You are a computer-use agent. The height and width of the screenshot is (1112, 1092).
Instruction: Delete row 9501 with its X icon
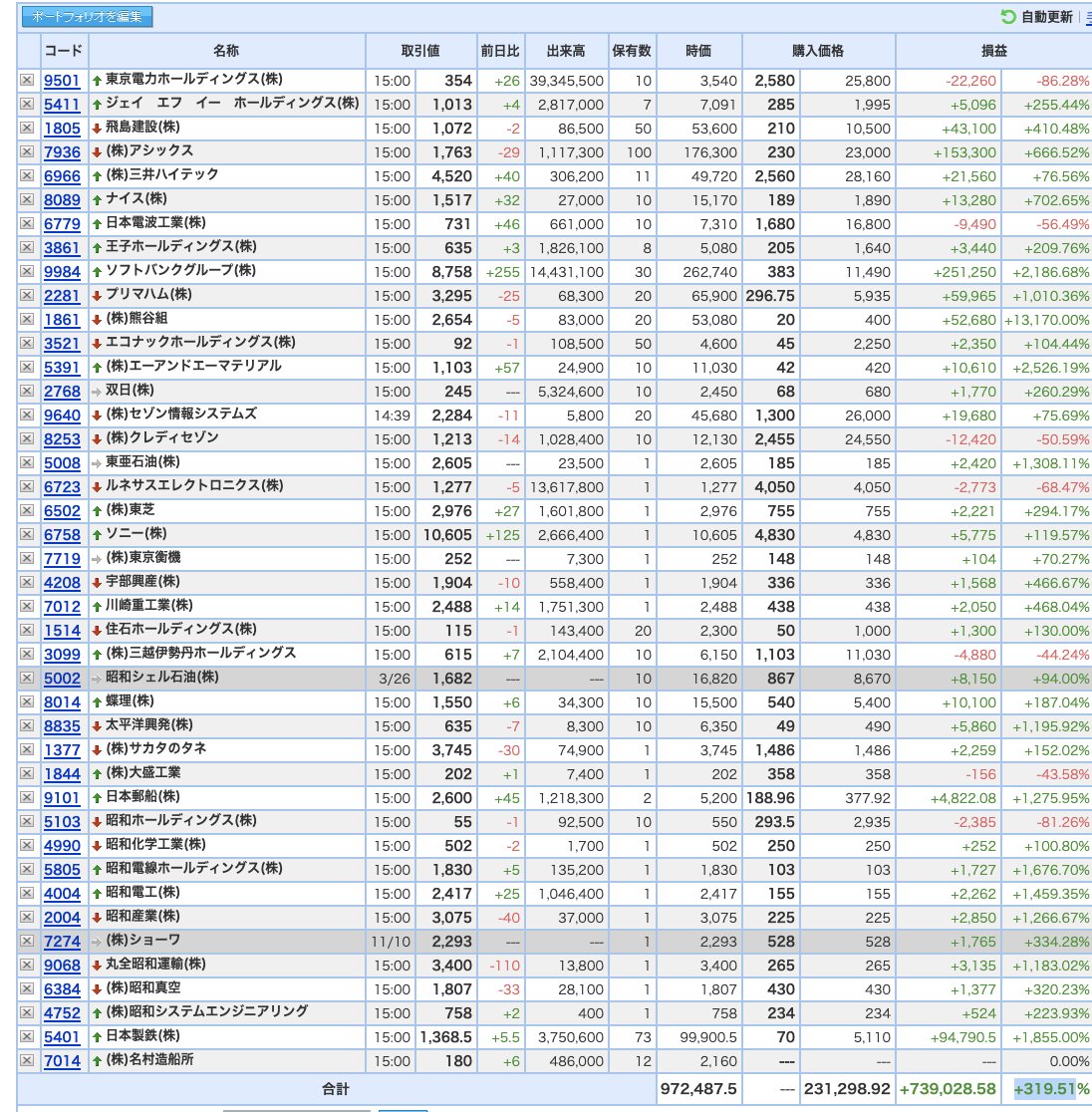27,80
